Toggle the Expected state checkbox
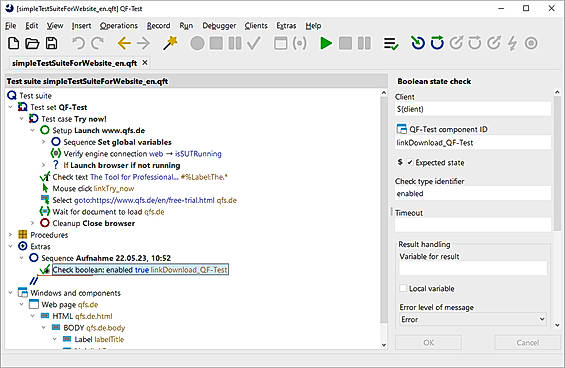 [x=410, y=163]
